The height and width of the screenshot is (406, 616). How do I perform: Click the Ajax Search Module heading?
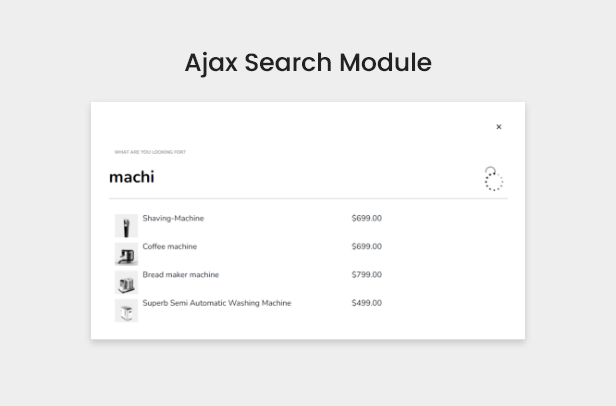click(x=308, y=62)
